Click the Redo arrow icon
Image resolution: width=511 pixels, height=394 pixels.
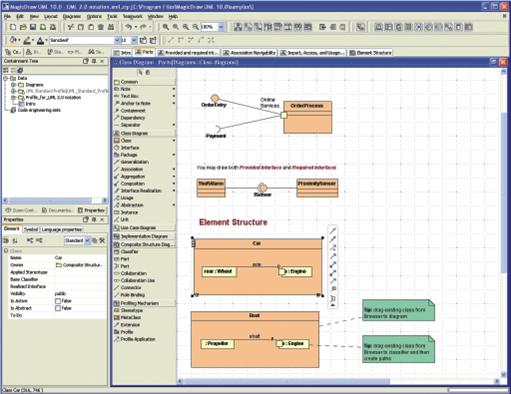point(143,27)
